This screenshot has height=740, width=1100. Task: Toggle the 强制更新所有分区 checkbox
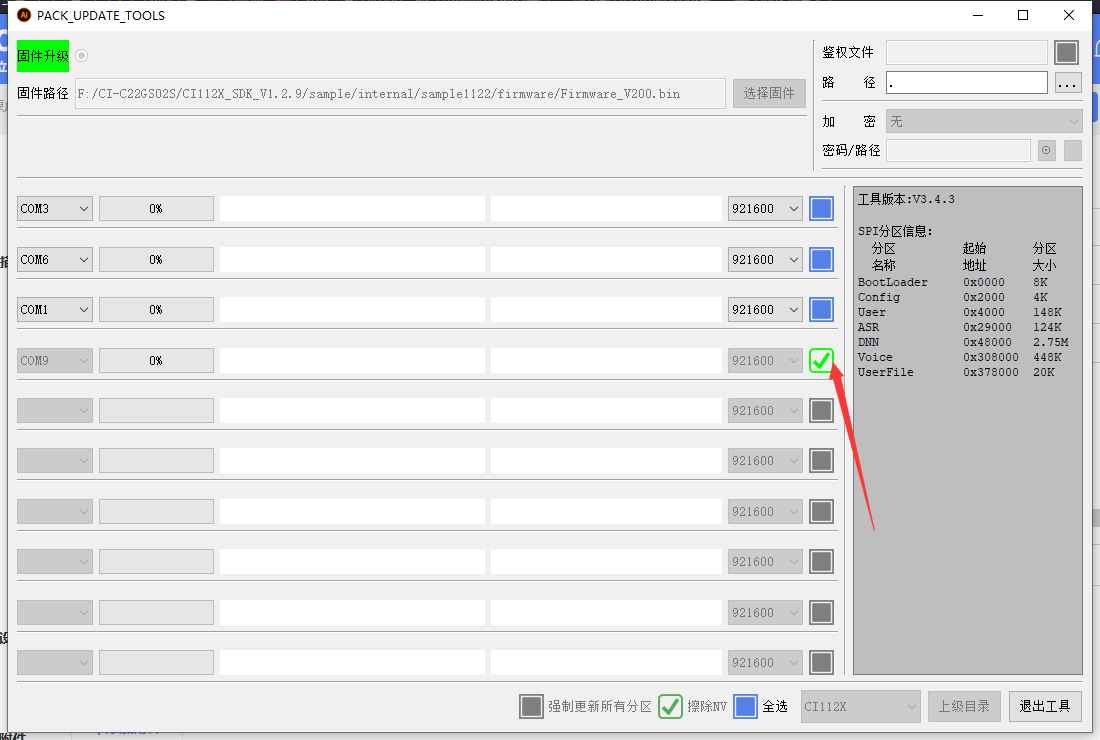[x=531, y=706]
